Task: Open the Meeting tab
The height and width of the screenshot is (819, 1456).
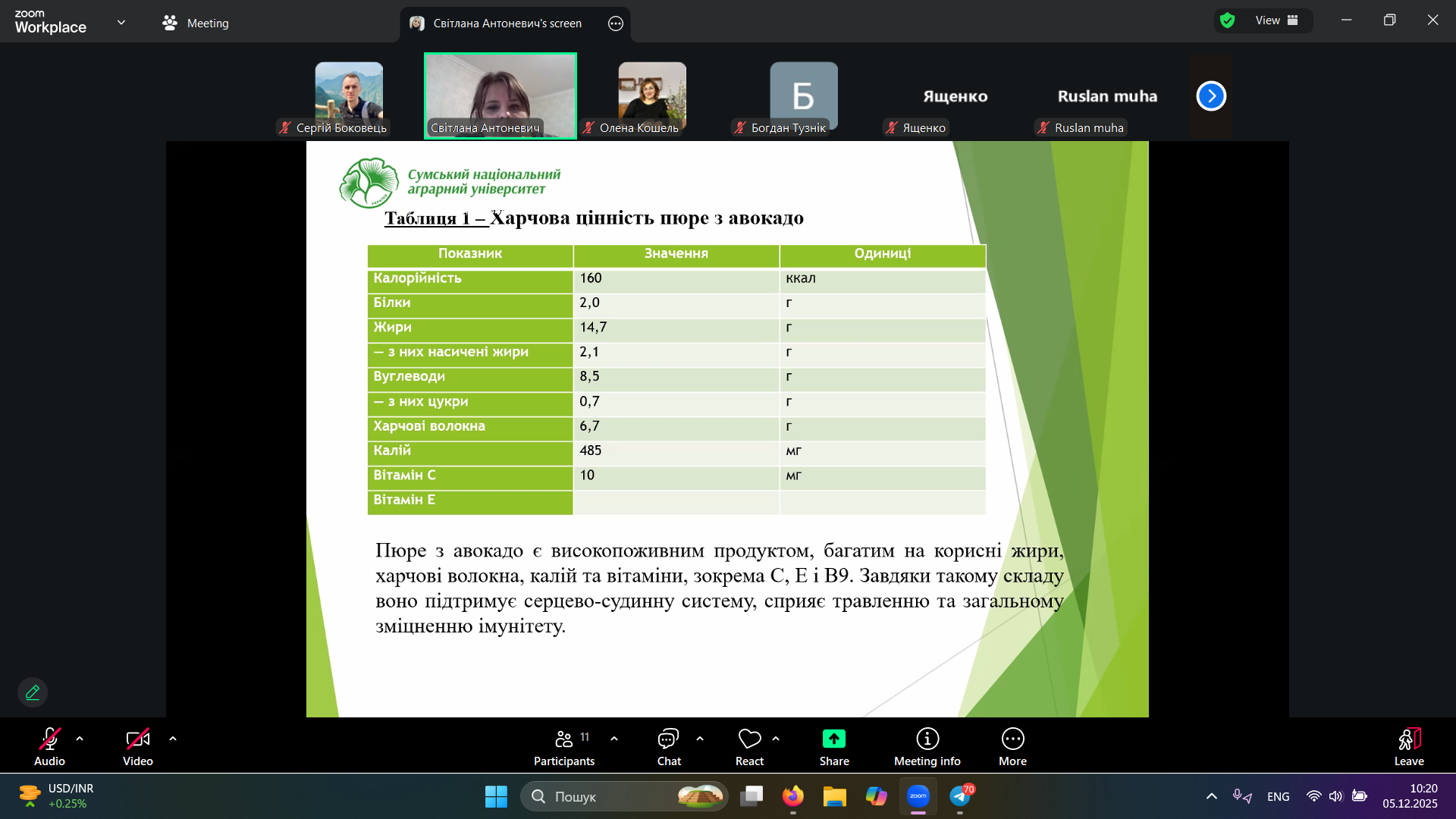Action: tap(196, 24)
